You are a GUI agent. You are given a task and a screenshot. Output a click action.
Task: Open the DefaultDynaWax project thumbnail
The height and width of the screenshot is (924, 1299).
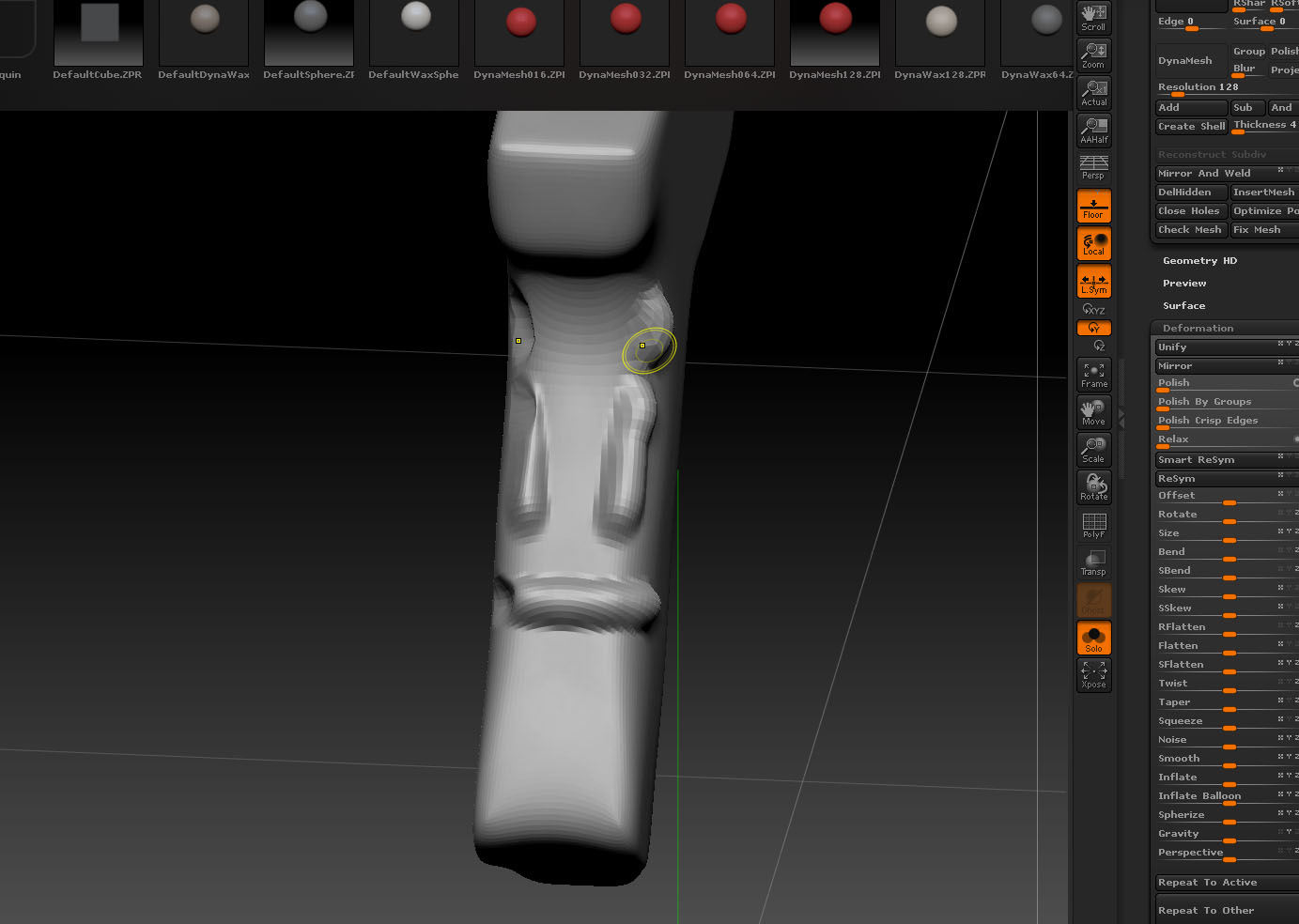tap(204, 40)
